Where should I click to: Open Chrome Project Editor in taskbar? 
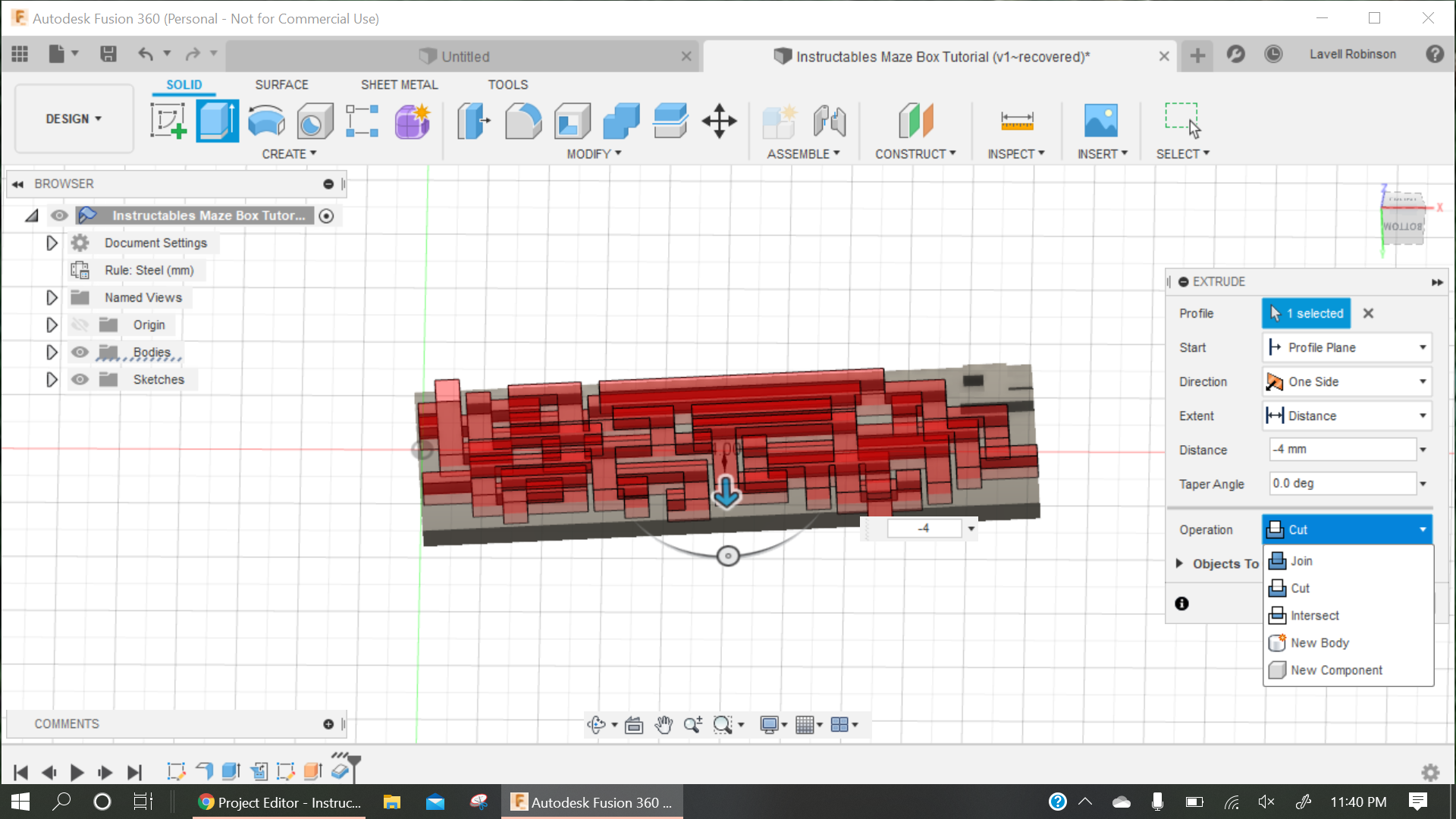tap(280, 802)
